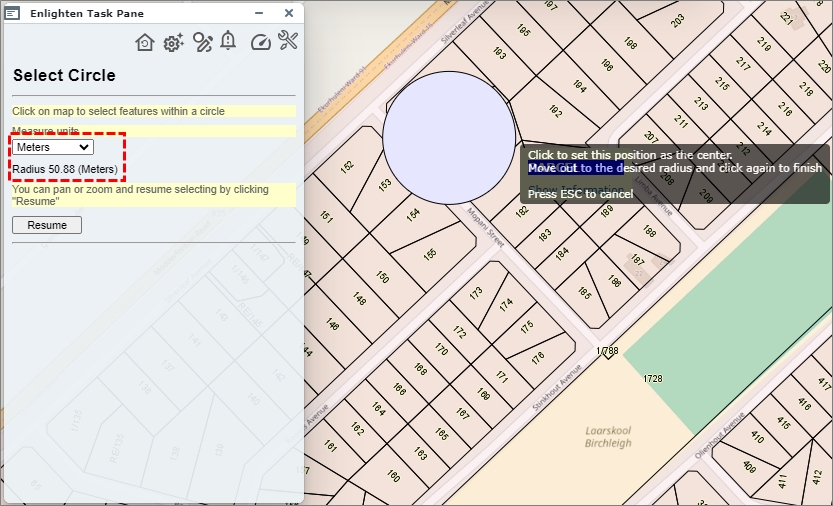Select the pencil edit tool icon
The width and height of the screenshot is (833, 506).
click(203, 42)
